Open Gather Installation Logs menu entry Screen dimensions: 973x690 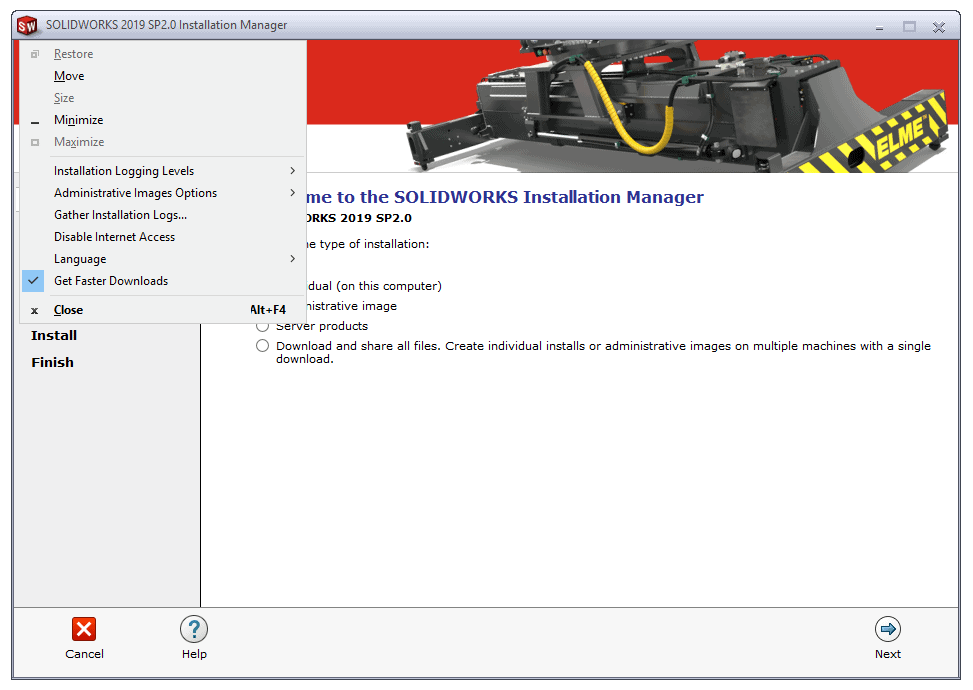163,215
